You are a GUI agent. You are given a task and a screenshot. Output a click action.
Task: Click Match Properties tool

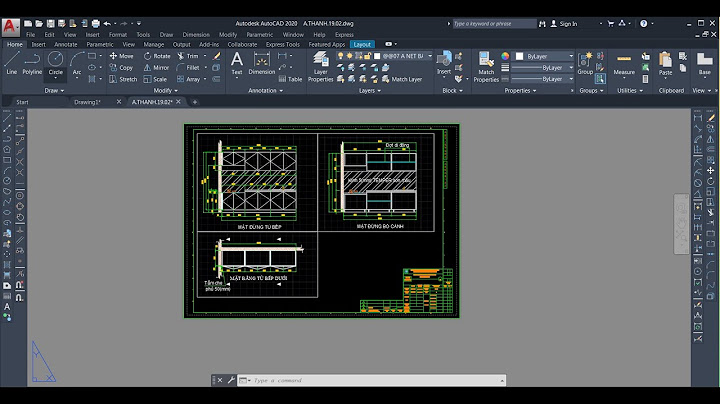pos(486,67)
